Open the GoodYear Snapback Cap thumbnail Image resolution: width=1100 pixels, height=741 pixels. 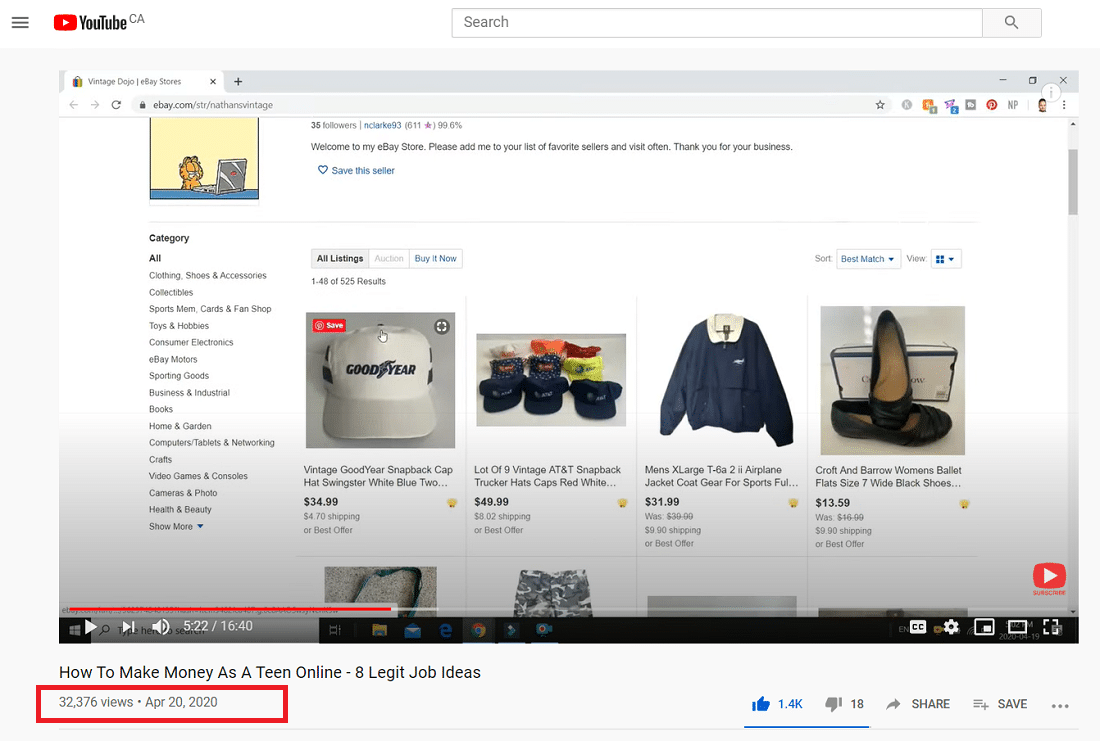click(380, 380)
